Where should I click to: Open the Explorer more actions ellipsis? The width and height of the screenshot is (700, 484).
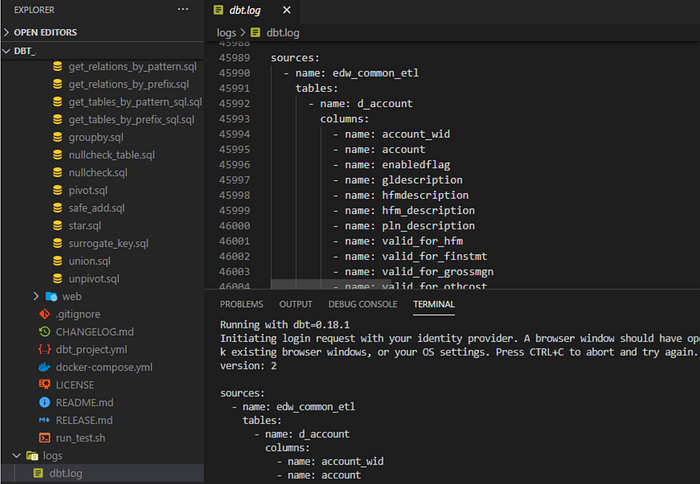click(x=183, y=9)
